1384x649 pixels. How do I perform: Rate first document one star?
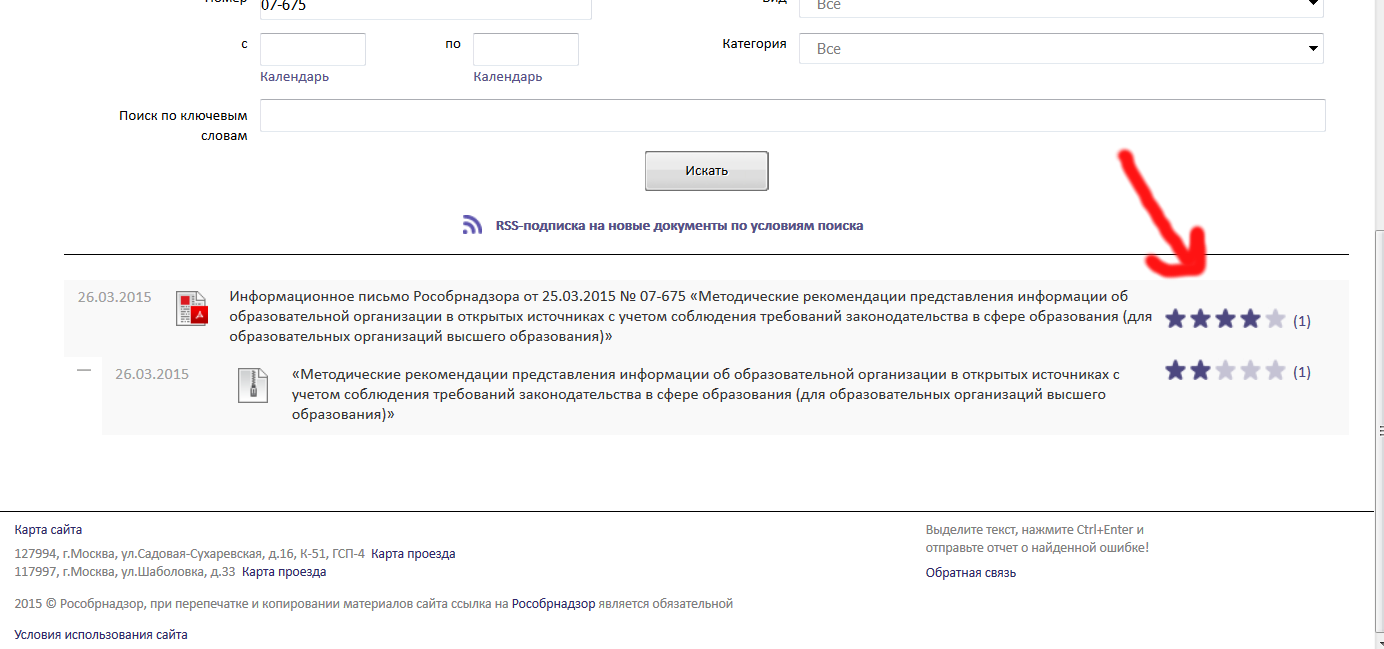pos(1176,320)
